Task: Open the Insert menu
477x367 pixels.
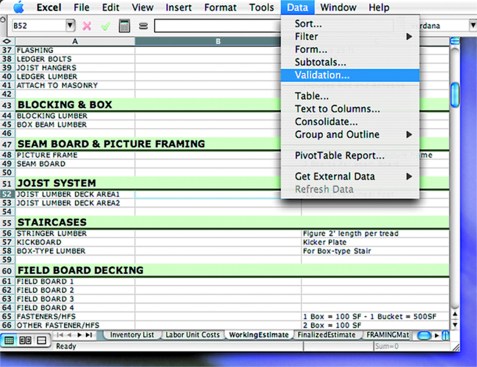Action: (x=178, y=7)
